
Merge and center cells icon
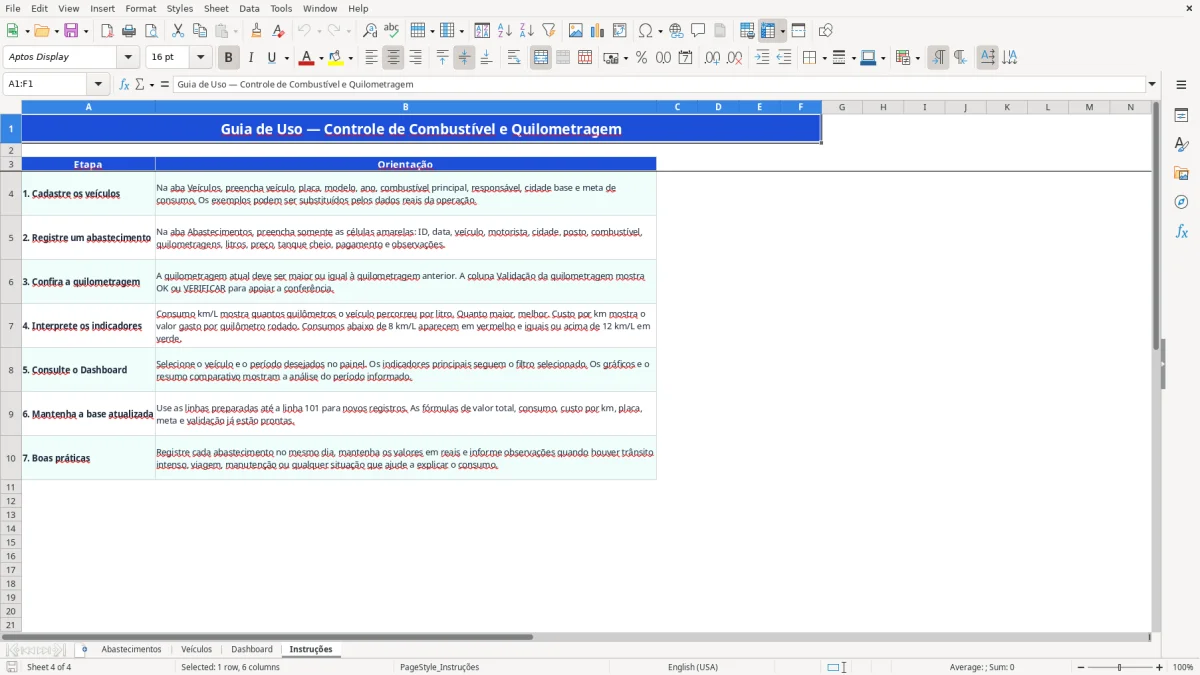click(541, 58)
